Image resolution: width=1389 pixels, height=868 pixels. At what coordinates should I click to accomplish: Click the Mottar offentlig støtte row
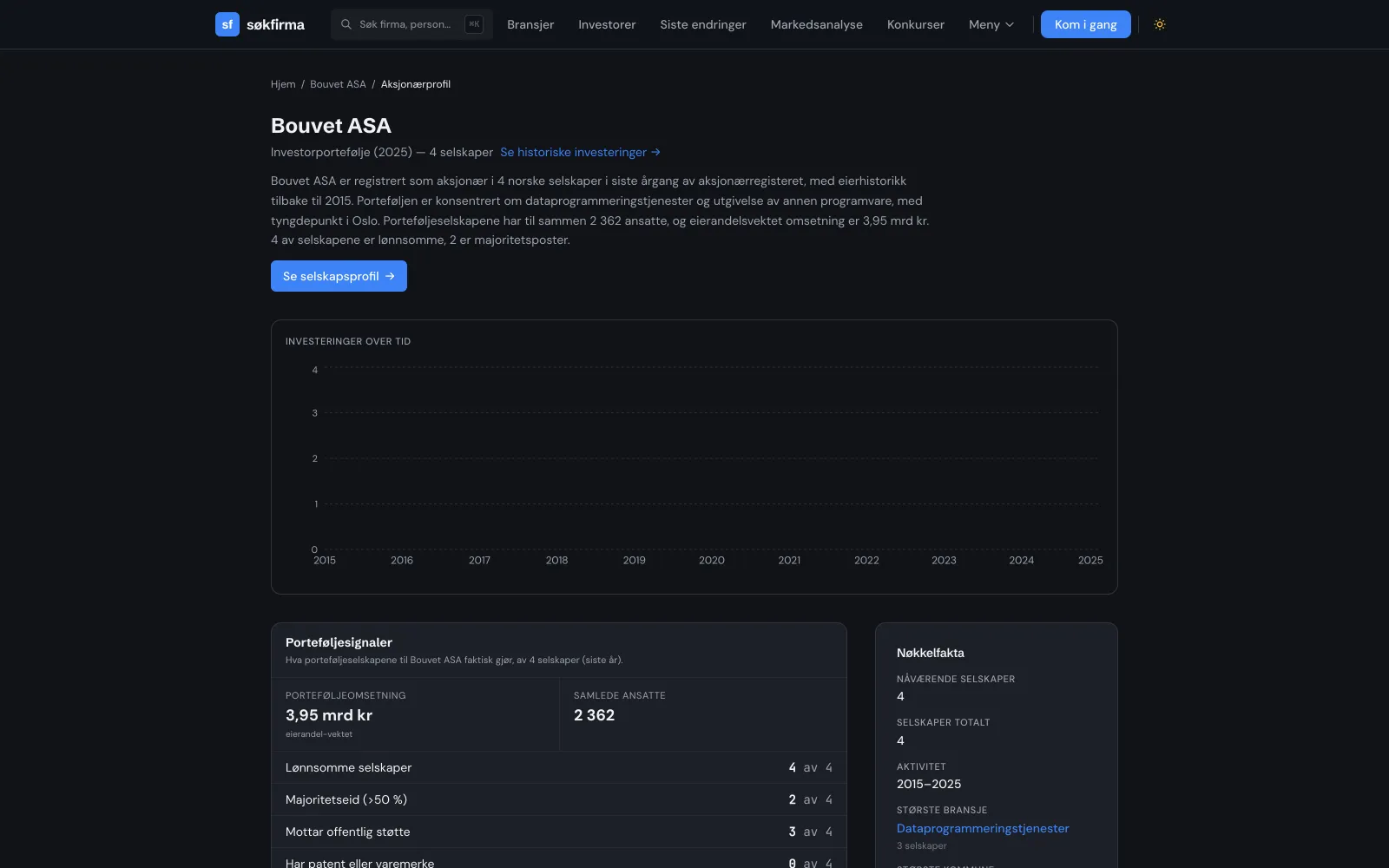pyautogui.click(x=559, y=832)
